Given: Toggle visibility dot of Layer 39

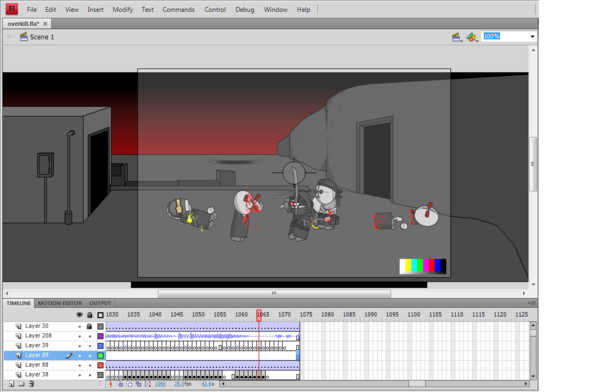Looking at the screenshot, I should [x=79, y=346].
